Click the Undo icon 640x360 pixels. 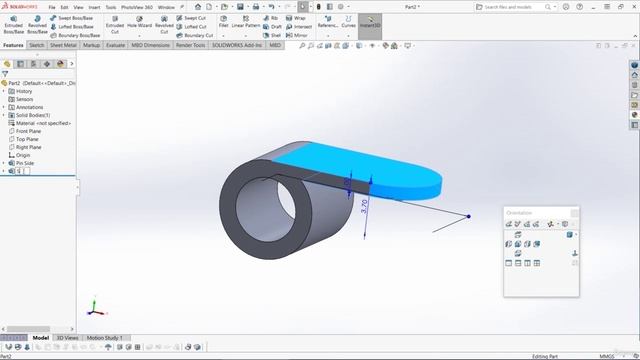pos(271,7)
